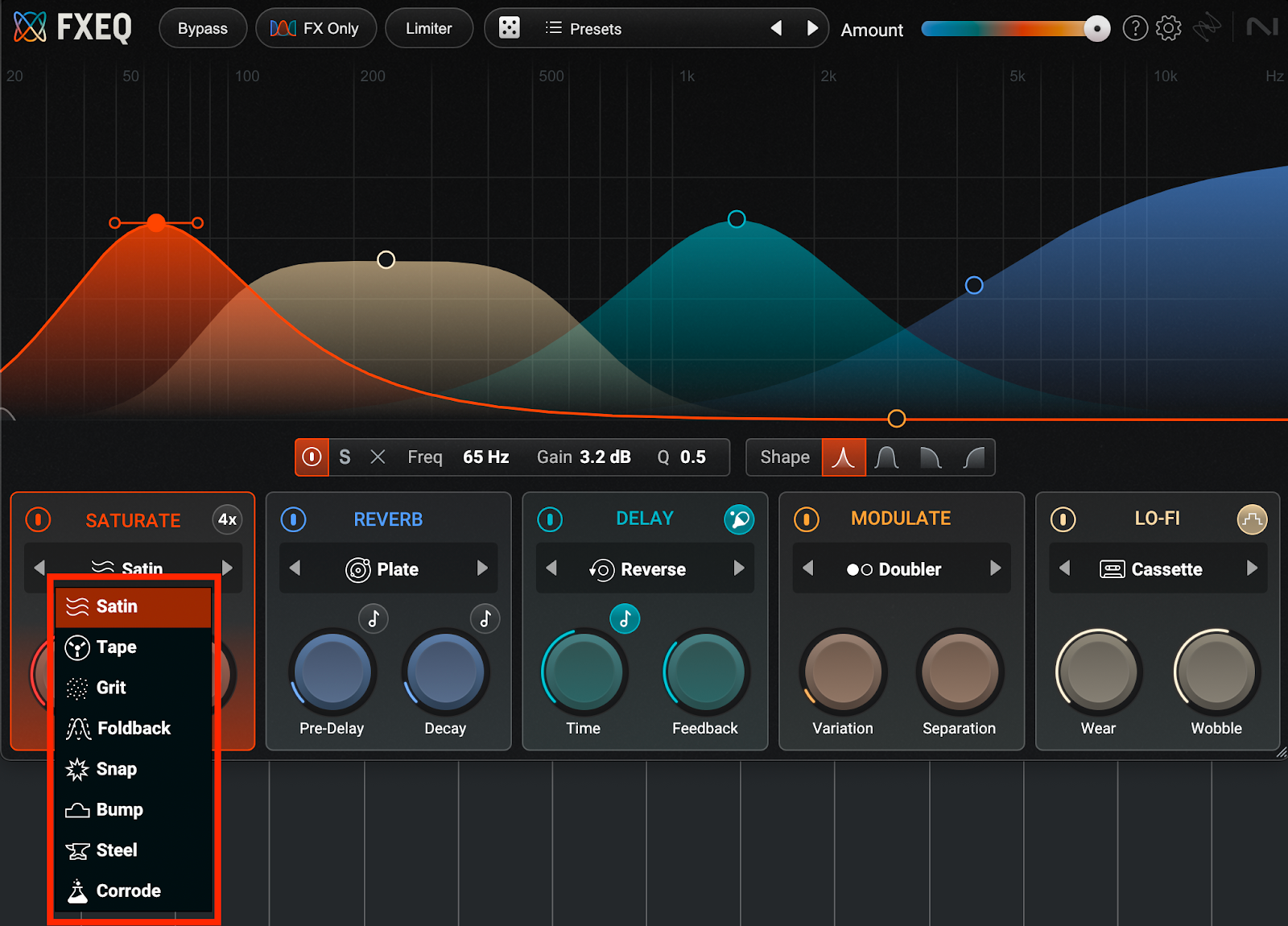Select previous Lo-Fi type before Cassette
The width and height of the screenshot is (1288, 926).
pyautogui.click(x=1064, y=568)
